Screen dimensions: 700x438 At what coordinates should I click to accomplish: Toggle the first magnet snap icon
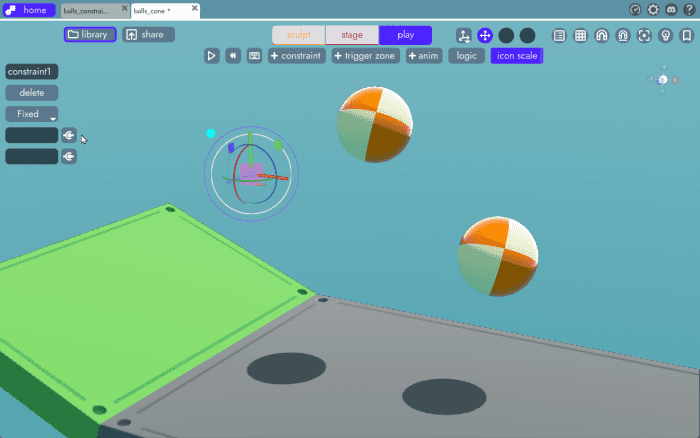[601, 35]
